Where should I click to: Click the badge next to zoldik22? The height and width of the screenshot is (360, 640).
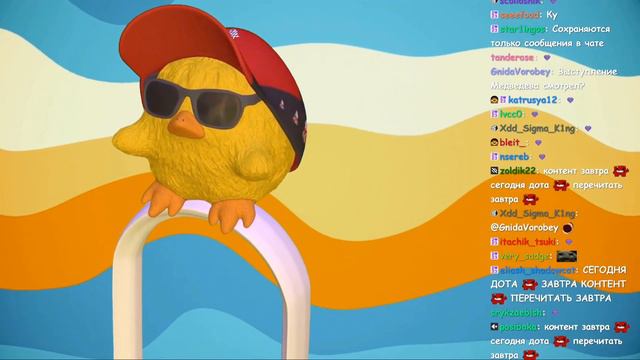[494, 171]
